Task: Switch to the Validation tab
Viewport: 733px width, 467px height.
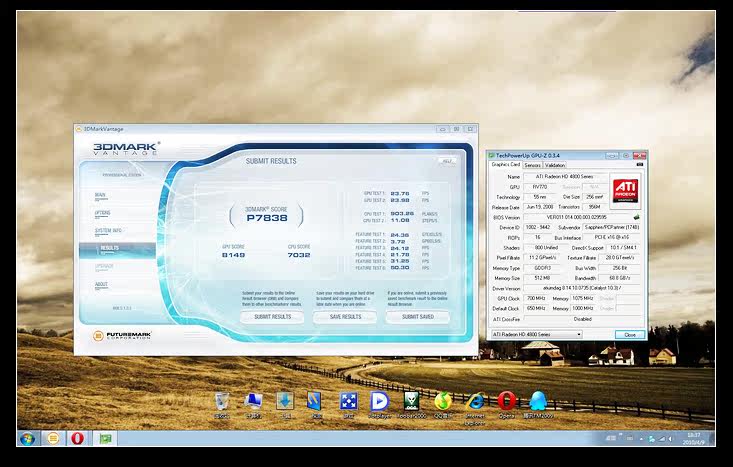Action: tap(555, 165)
